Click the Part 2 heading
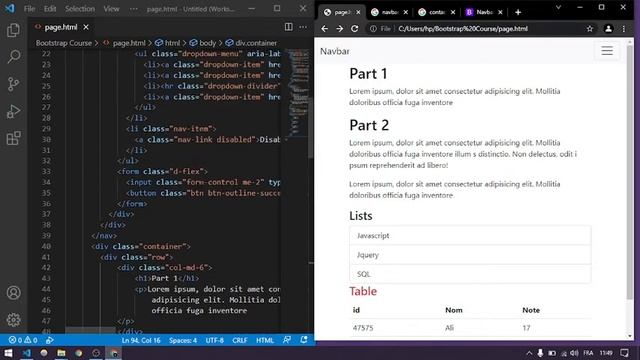Viewport: 640px width, 360px height. (x=369, y=125)
